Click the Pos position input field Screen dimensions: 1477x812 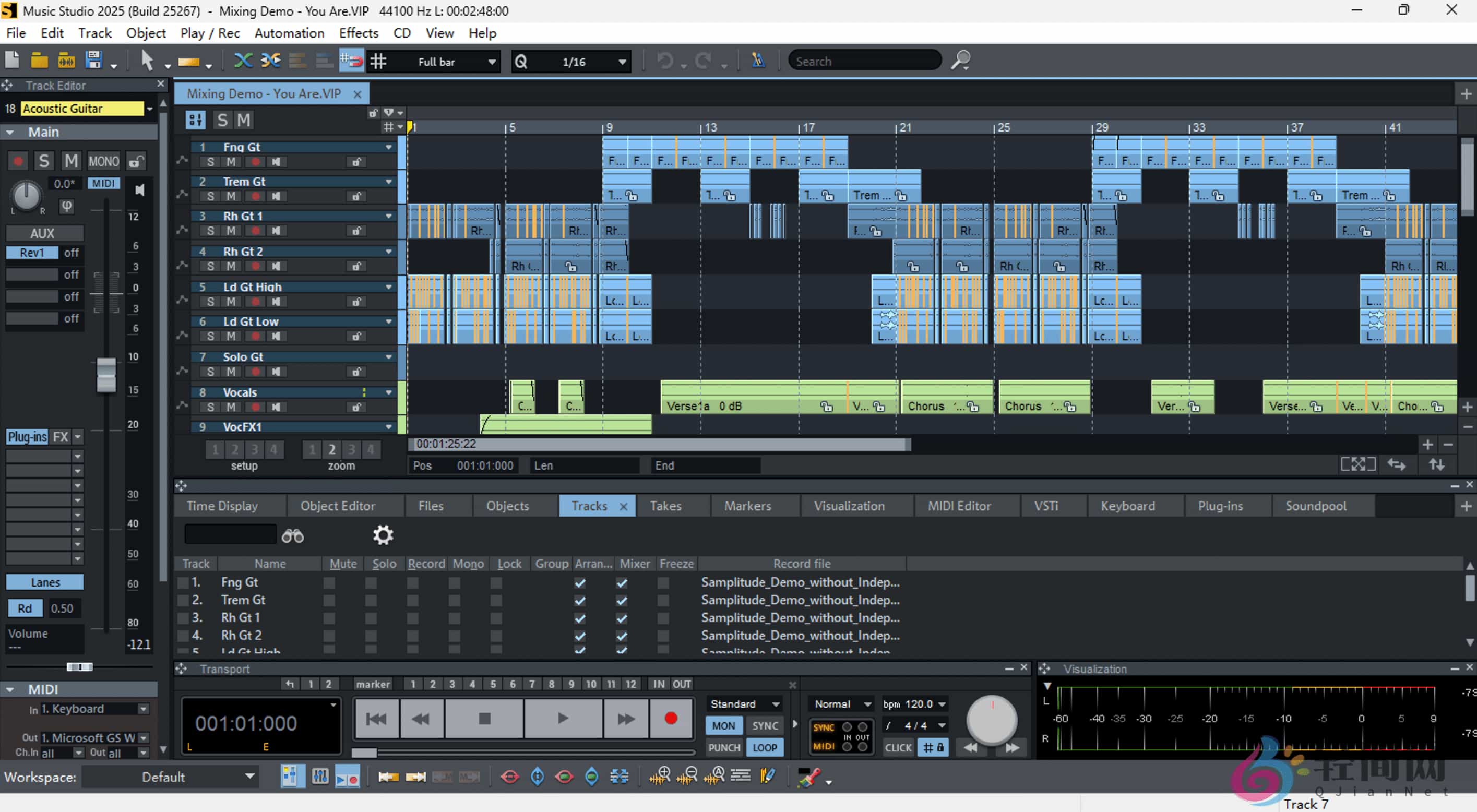tap(484, 465)
